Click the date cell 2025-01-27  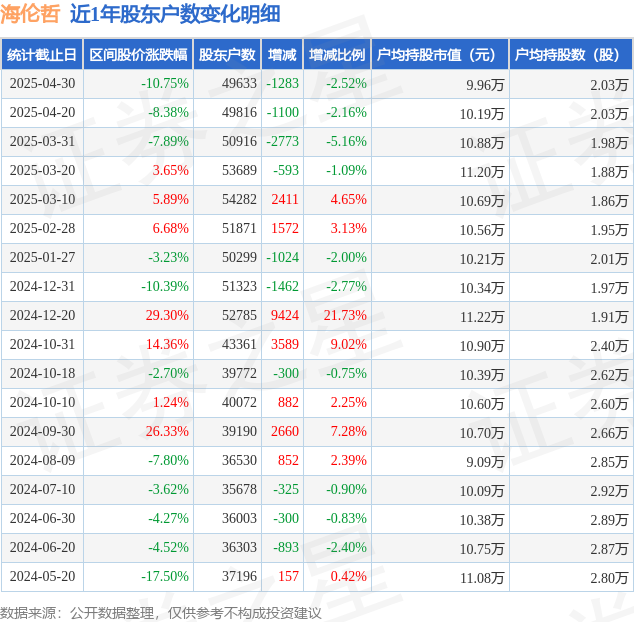coord(42,257)
